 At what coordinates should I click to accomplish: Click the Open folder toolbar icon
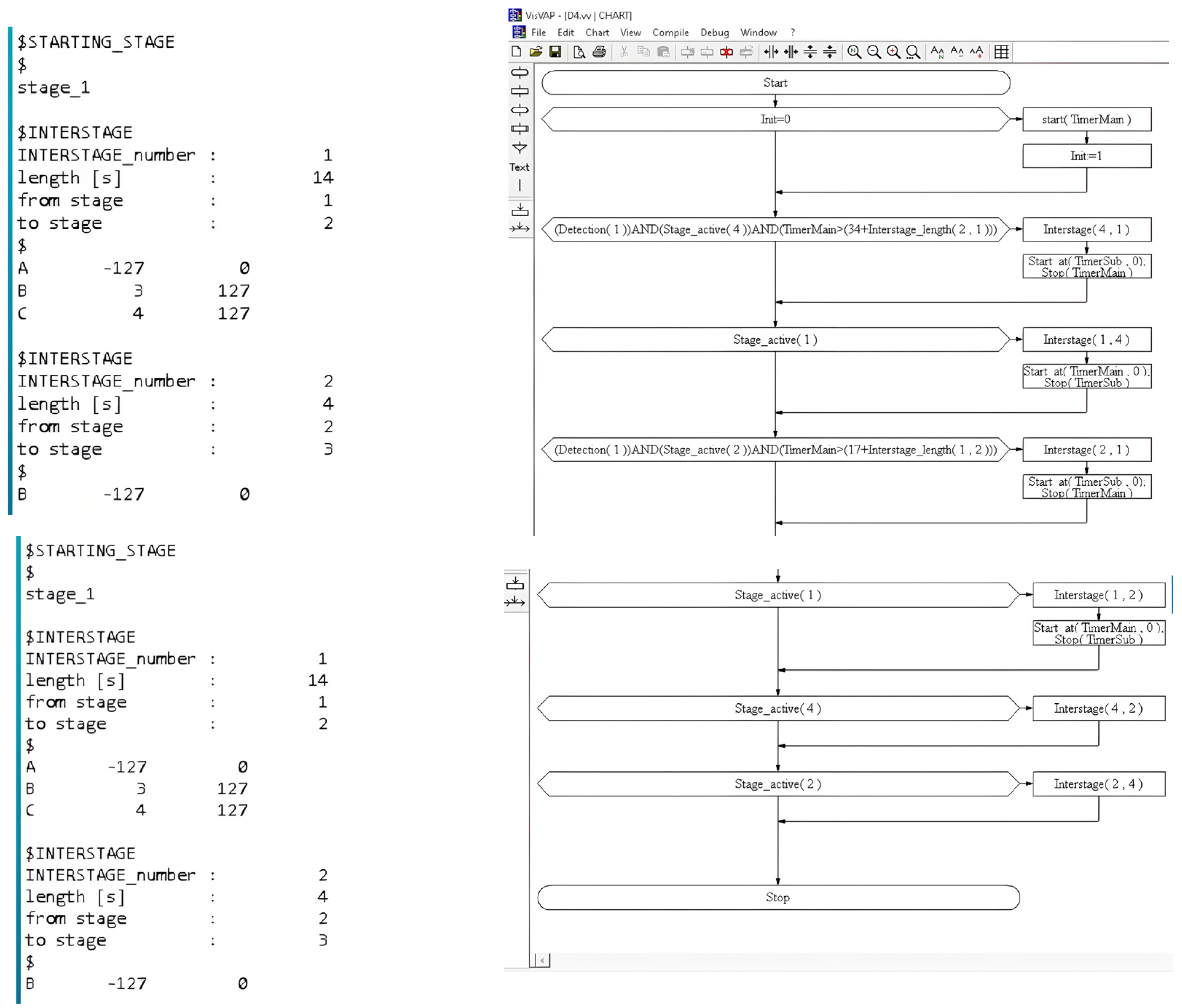pos(536,52)
